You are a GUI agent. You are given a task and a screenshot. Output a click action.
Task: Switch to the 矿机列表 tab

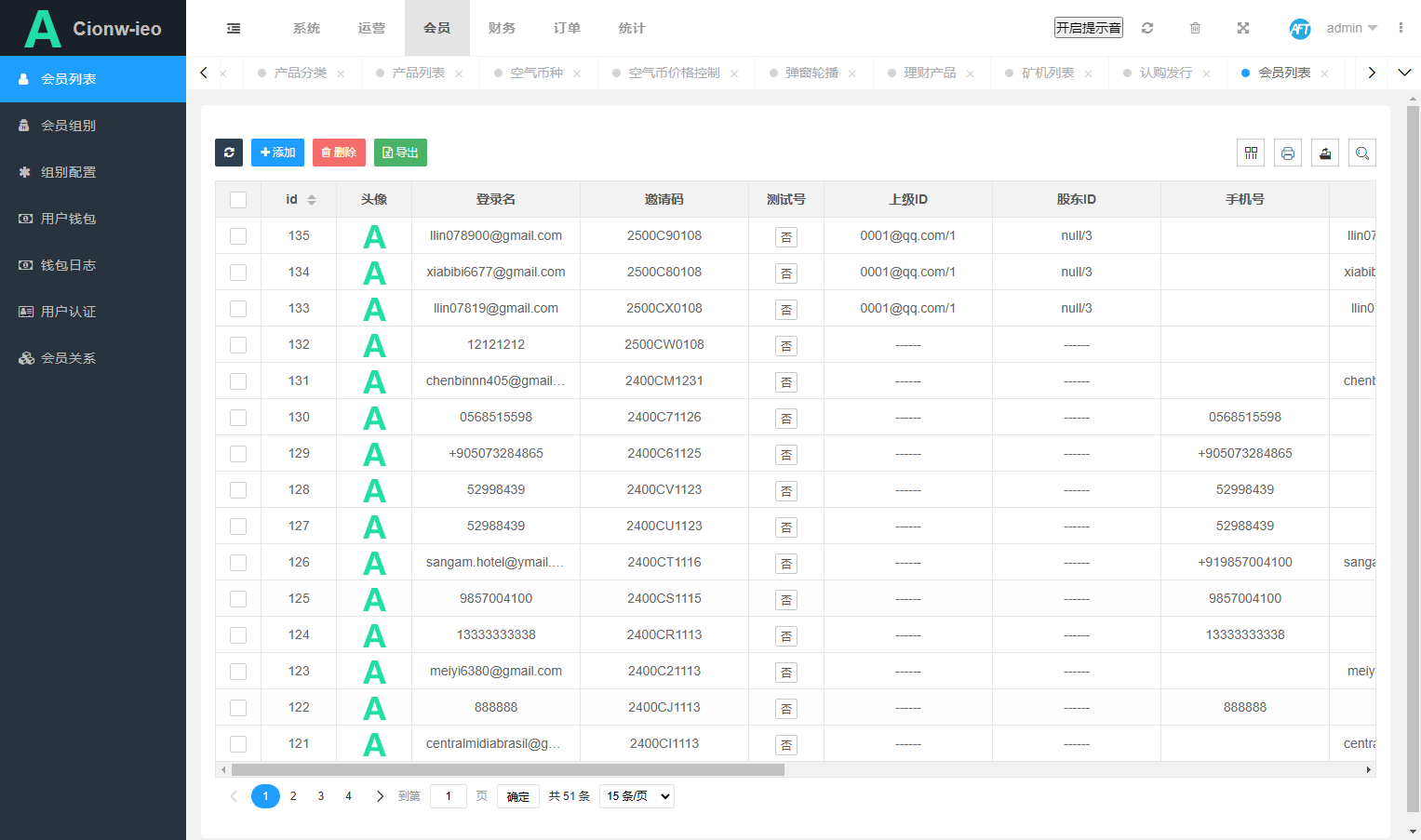click(1047, 73)
